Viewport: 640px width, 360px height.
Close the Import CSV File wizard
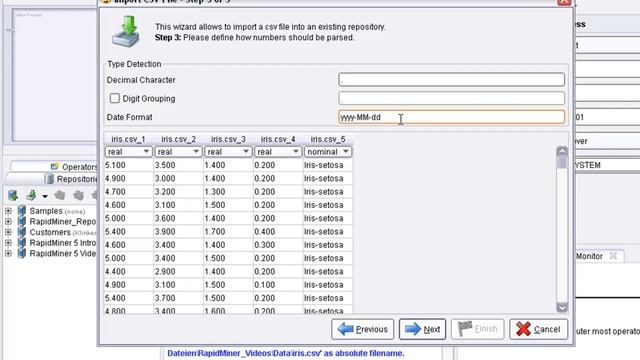(x=564, y=2)
